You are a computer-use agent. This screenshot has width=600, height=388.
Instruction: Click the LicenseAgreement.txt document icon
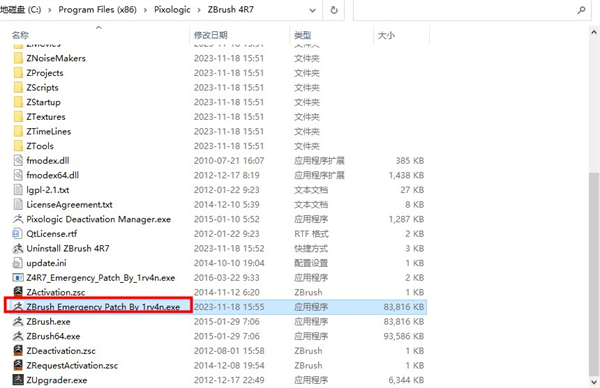(x=18, y=204)
